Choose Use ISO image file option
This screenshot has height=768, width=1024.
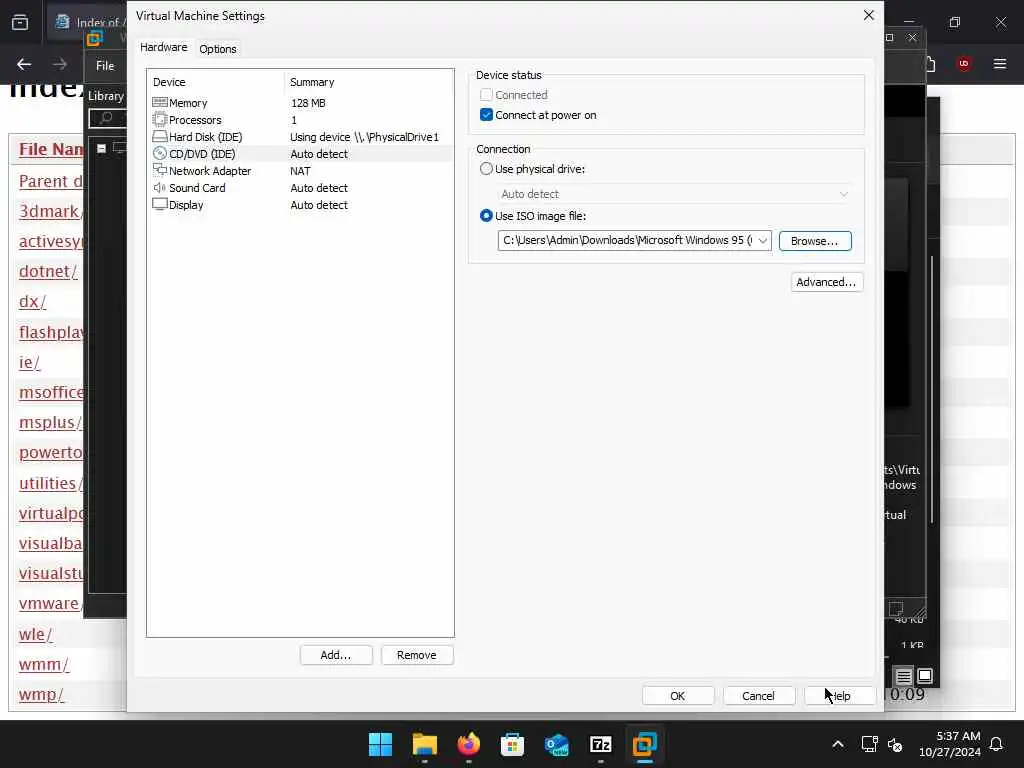(486, 216)
